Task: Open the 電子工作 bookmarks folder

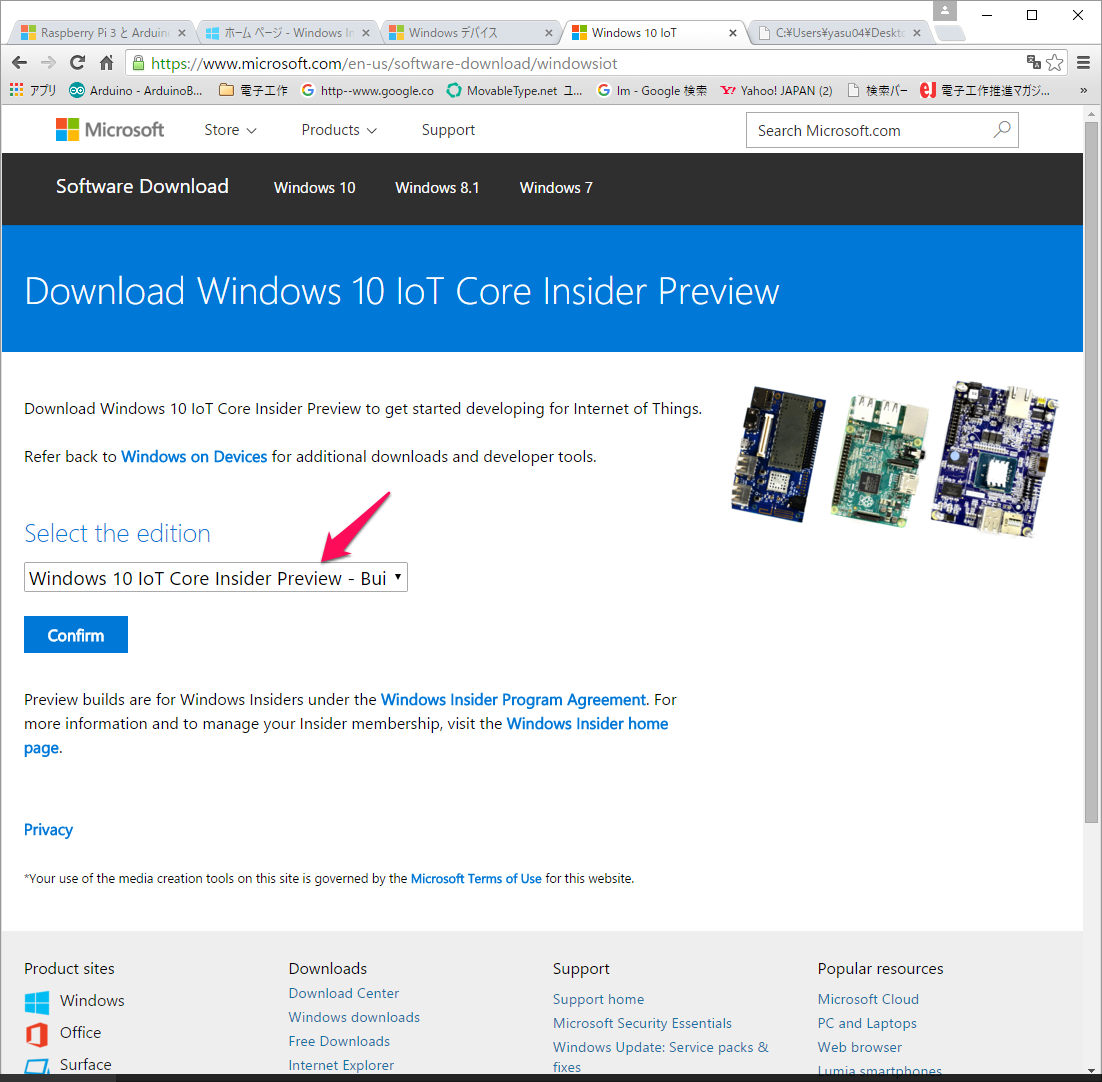Action: (254, 91)
